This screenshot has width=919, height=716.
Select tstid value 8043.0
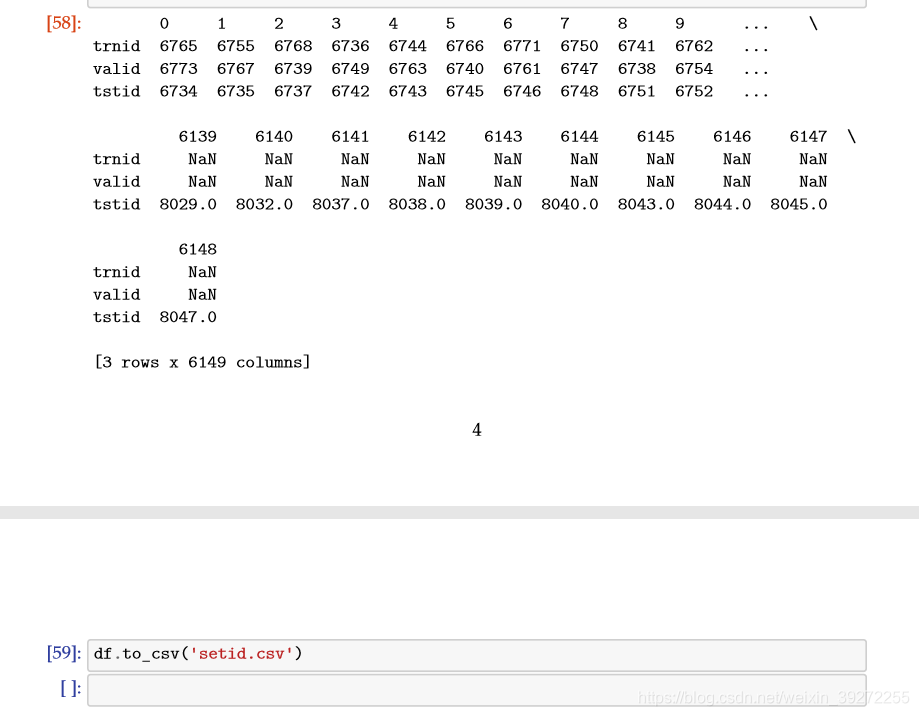(646, 204)
